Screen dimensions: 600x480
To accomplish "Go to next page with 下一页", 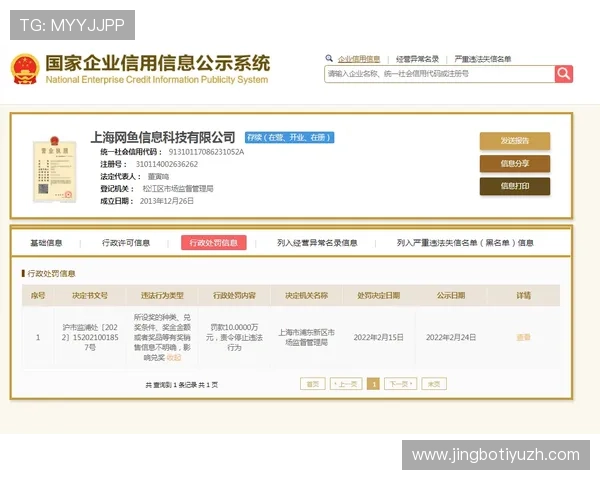I will (x=400, y=384).
